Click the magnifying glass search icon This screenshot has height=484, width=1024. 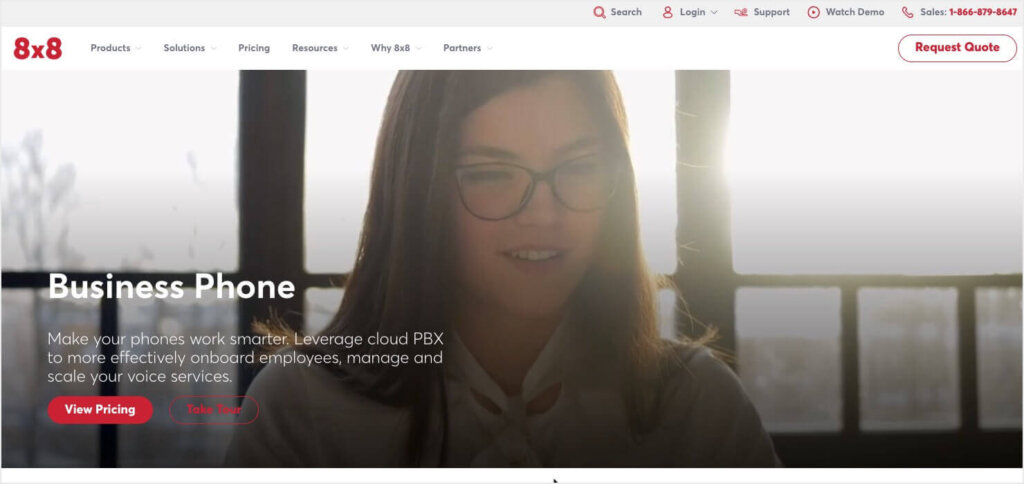click(599, 12)
